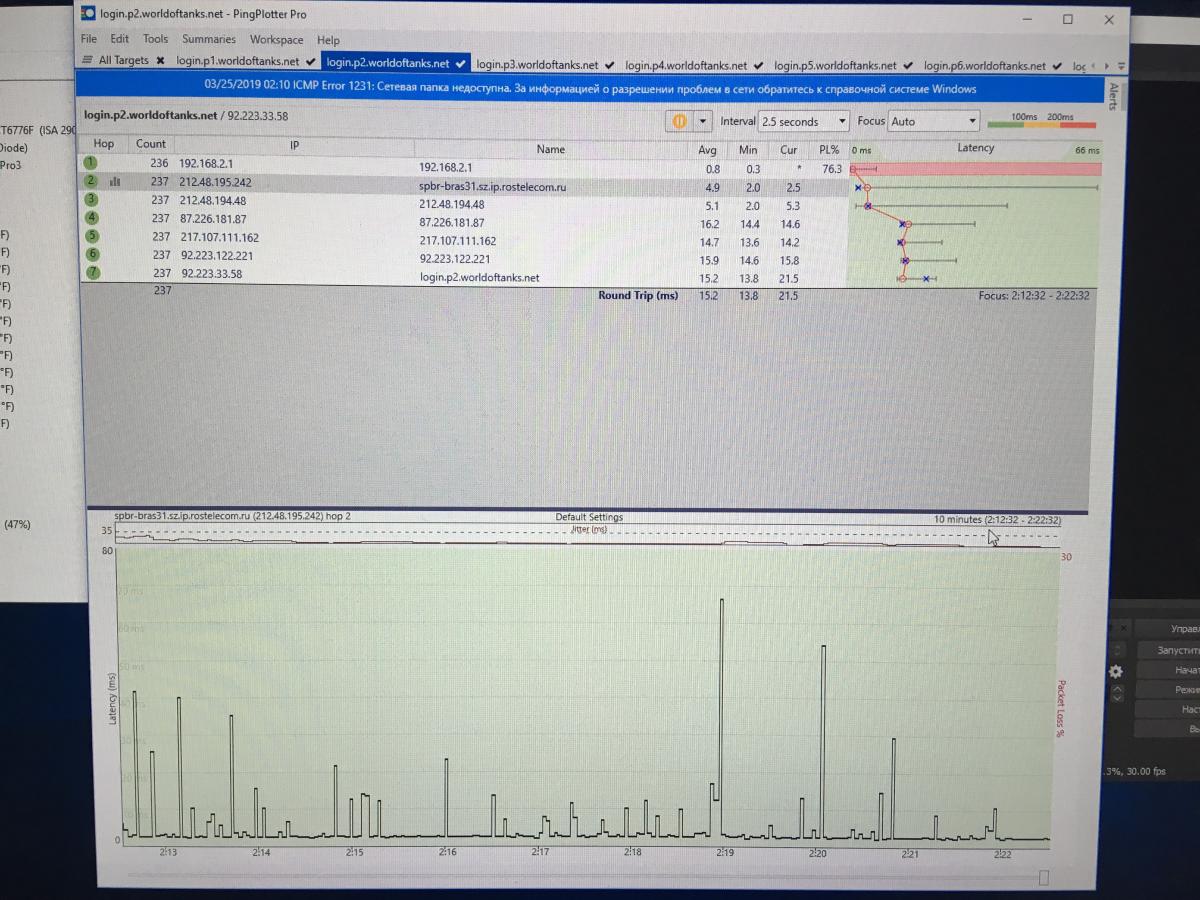Click the Focus: 2:12:32 - 2:22:32 label
Screen dimensions: 1200x900
[x=1034, y=296]
